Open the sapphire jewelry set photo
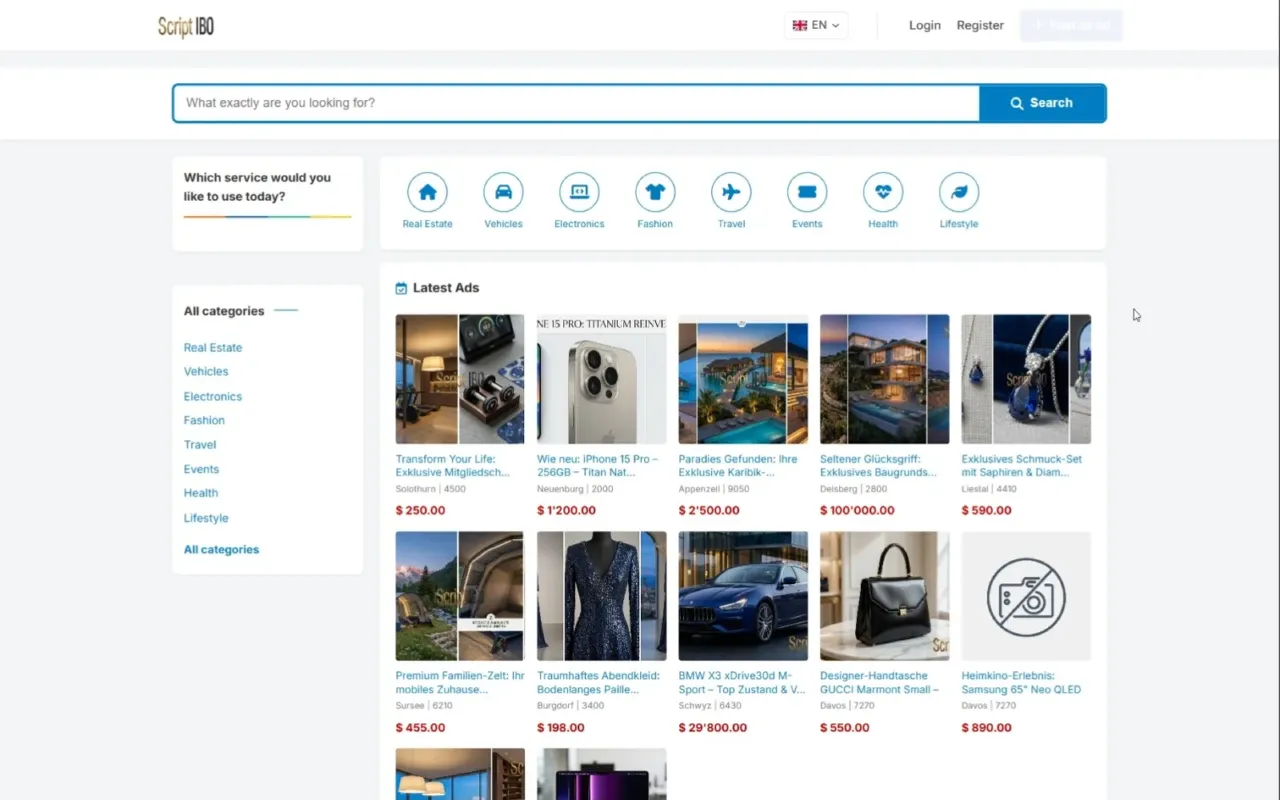This screenshot has width=1280, height=800. click(x=1026, y=379)
